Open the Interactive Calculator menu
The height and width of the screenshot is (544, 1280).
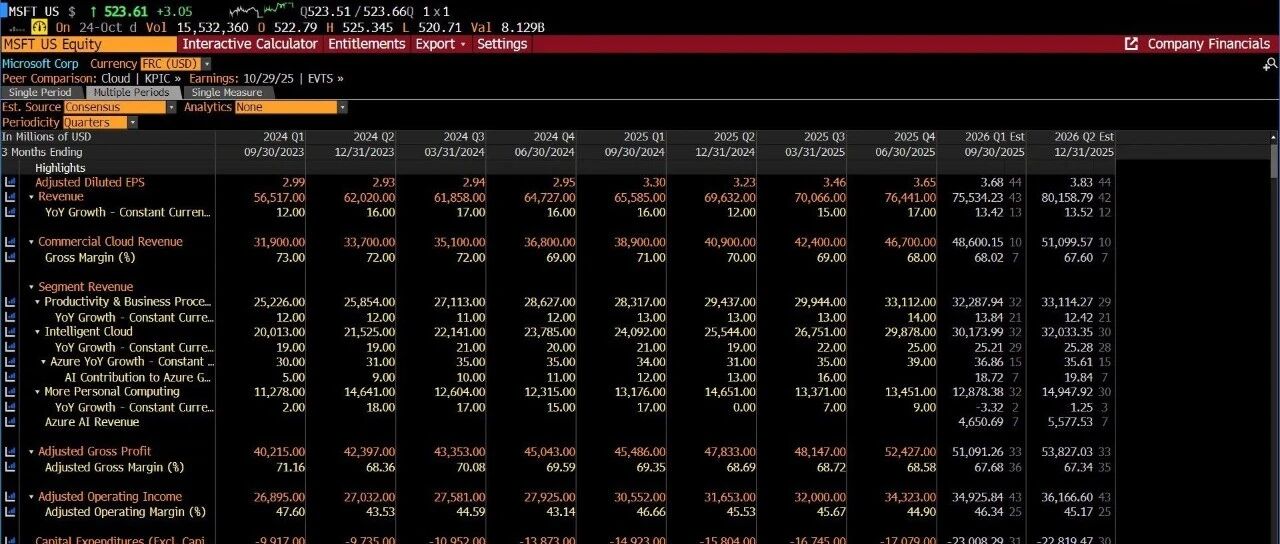[250, 44]
